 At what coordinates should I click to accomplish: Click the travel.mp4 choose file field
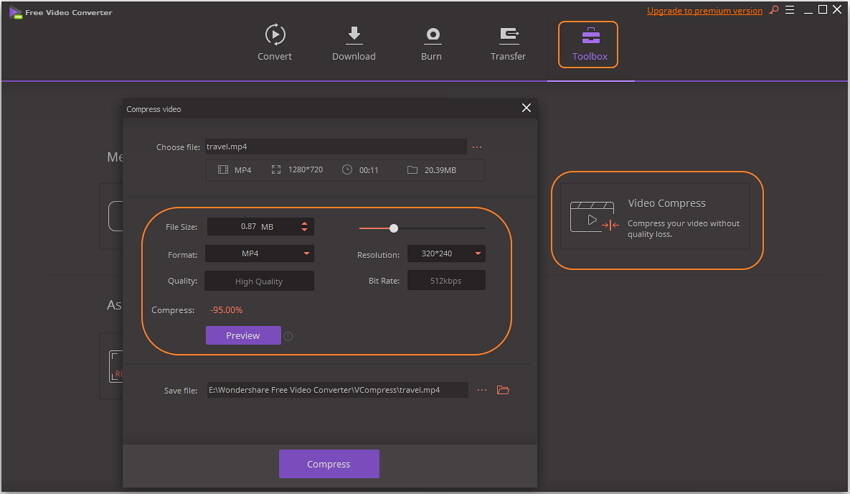click(x=336, y=146)
